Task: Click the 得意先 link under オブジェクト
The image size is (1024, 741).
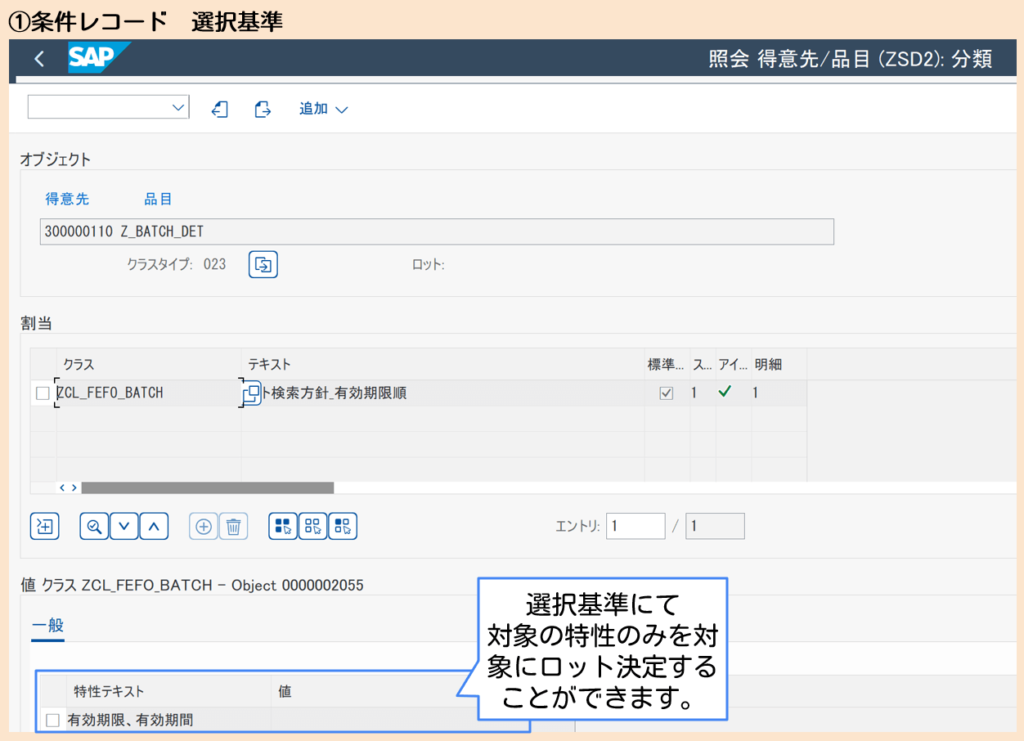Action: pos(67,198)
